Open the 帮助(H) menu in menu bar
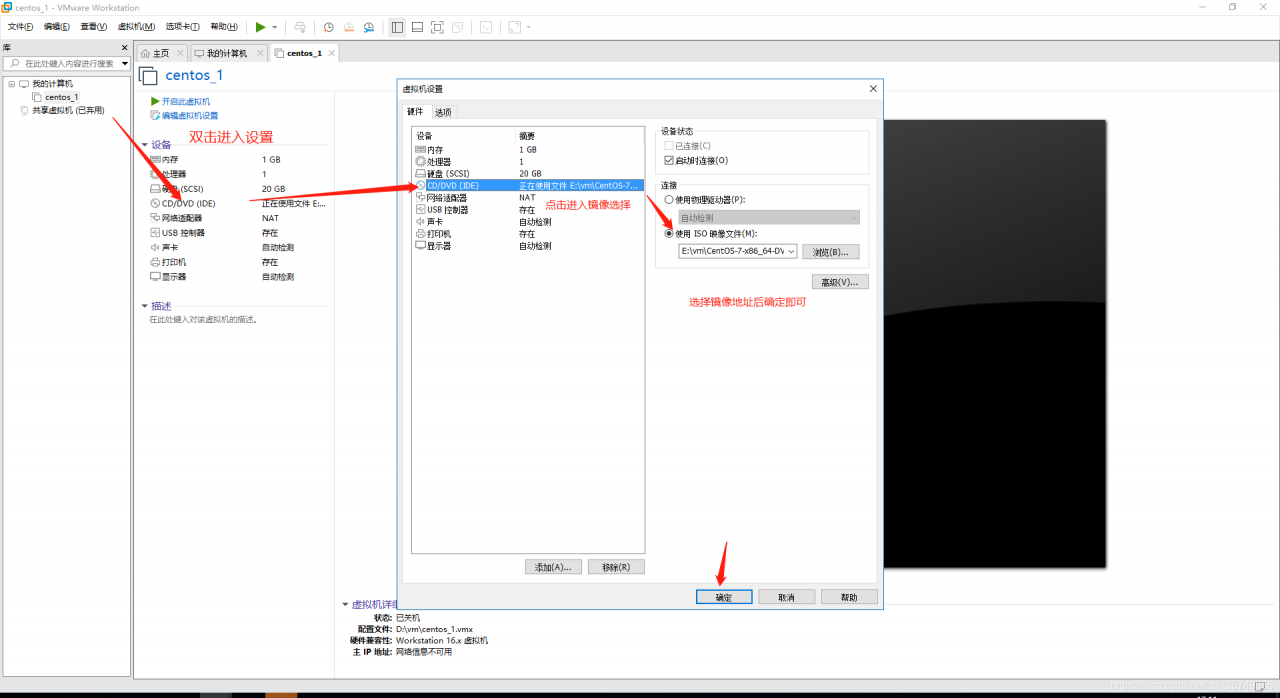 coord(224,27)
